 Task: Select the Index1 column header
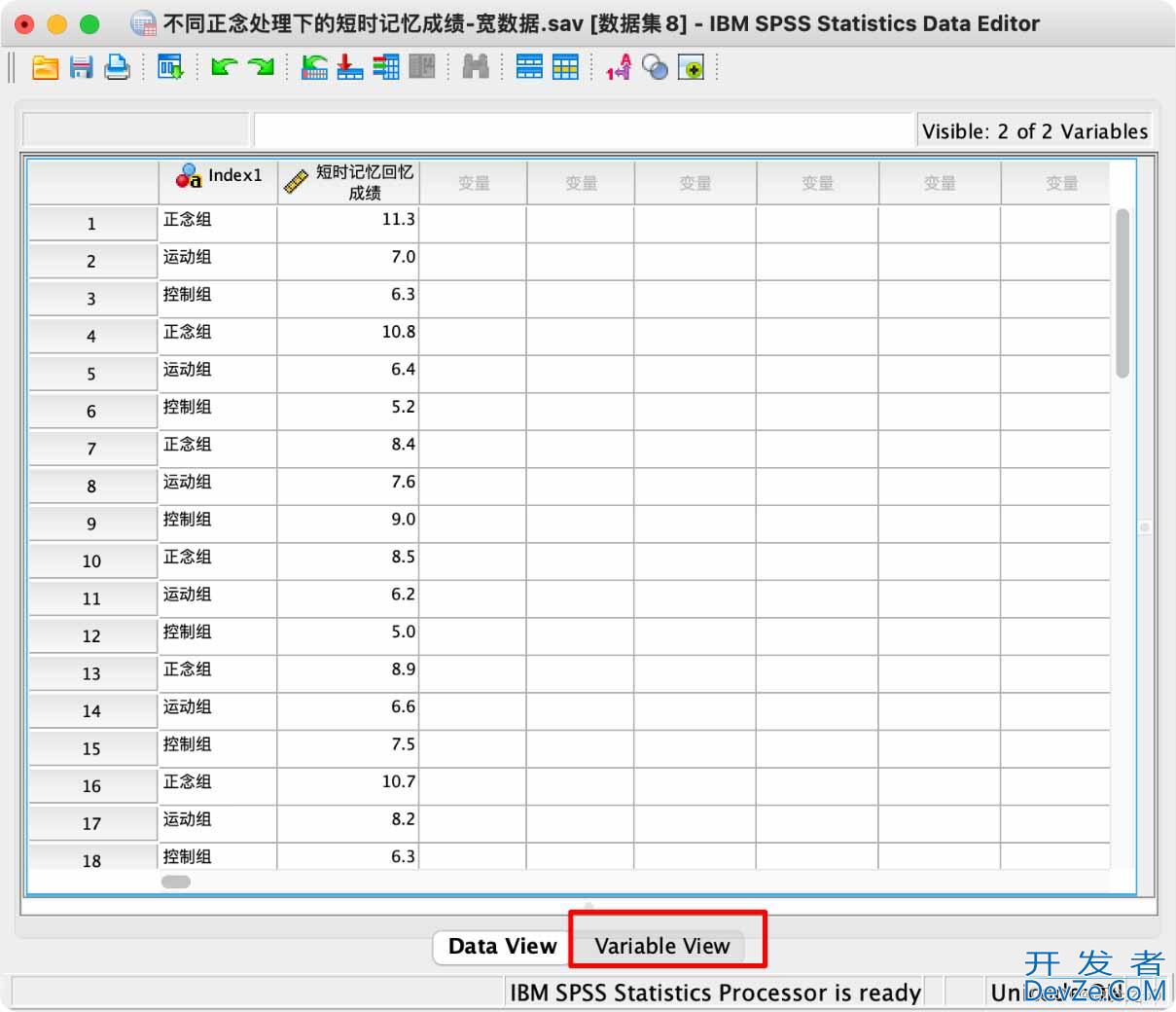(218, 182)
